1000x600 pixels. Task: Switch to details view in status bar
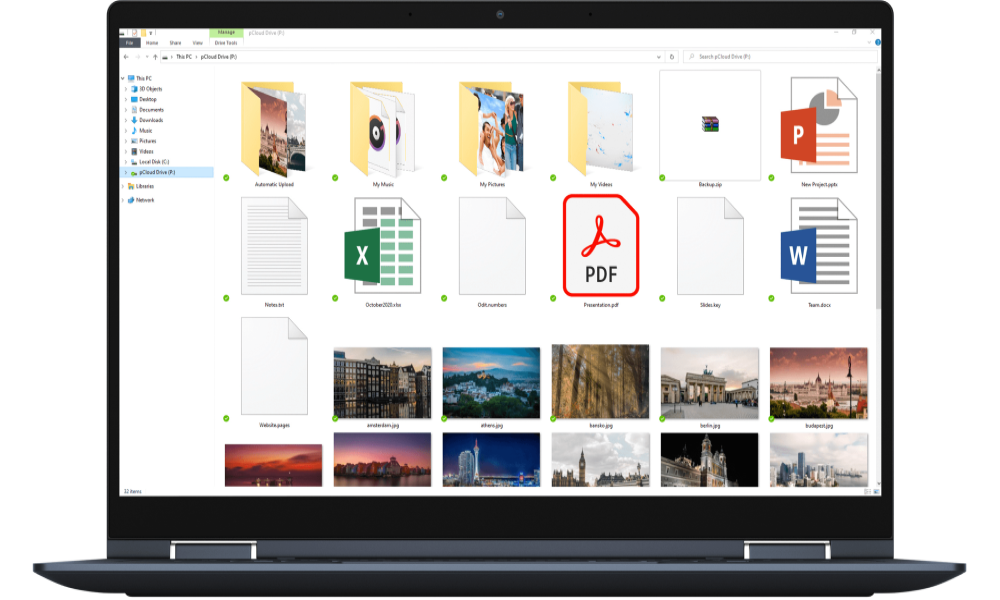(867, 492)
